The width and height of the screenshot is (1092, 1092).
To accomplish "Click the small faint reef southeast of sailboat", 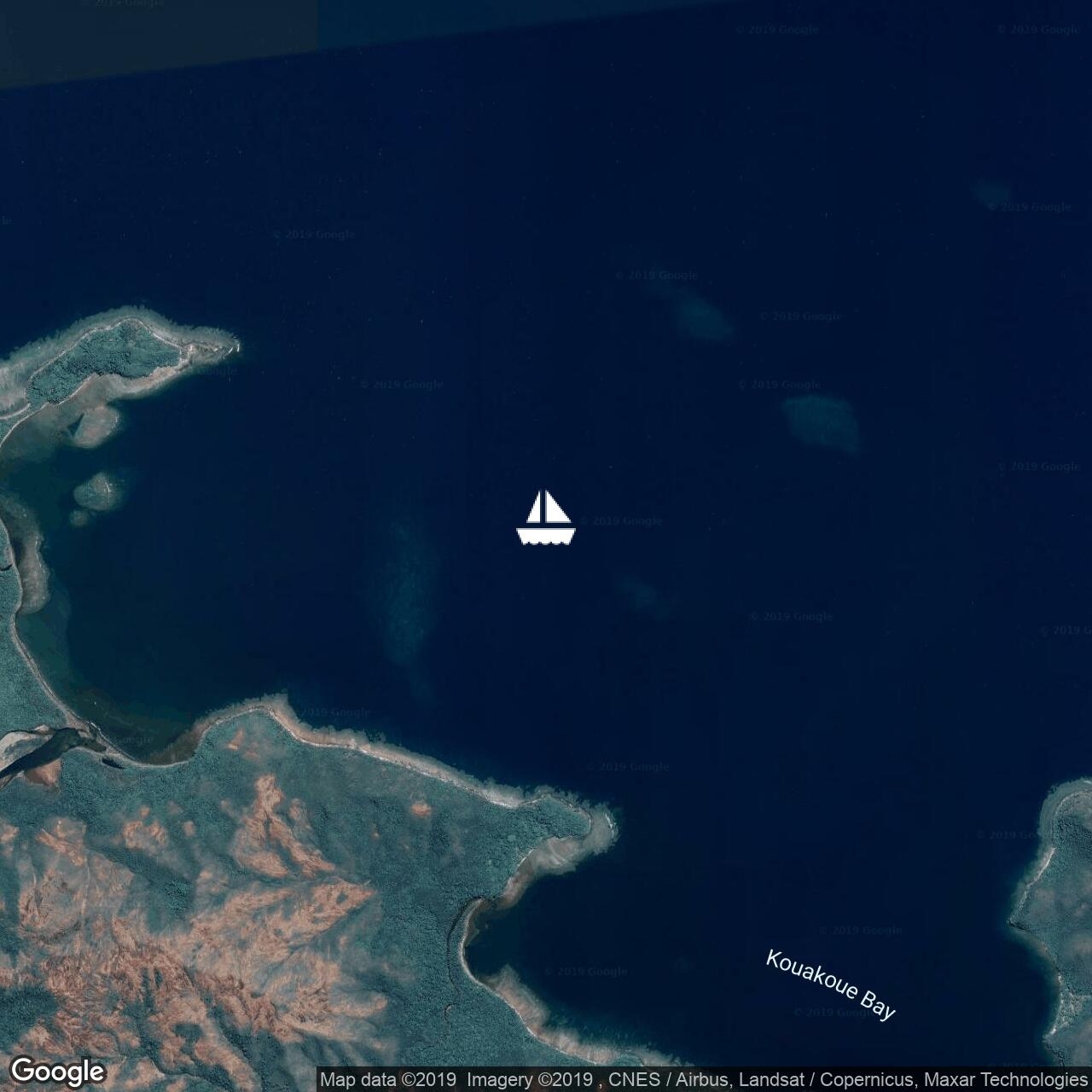I will tap(640, 590).
